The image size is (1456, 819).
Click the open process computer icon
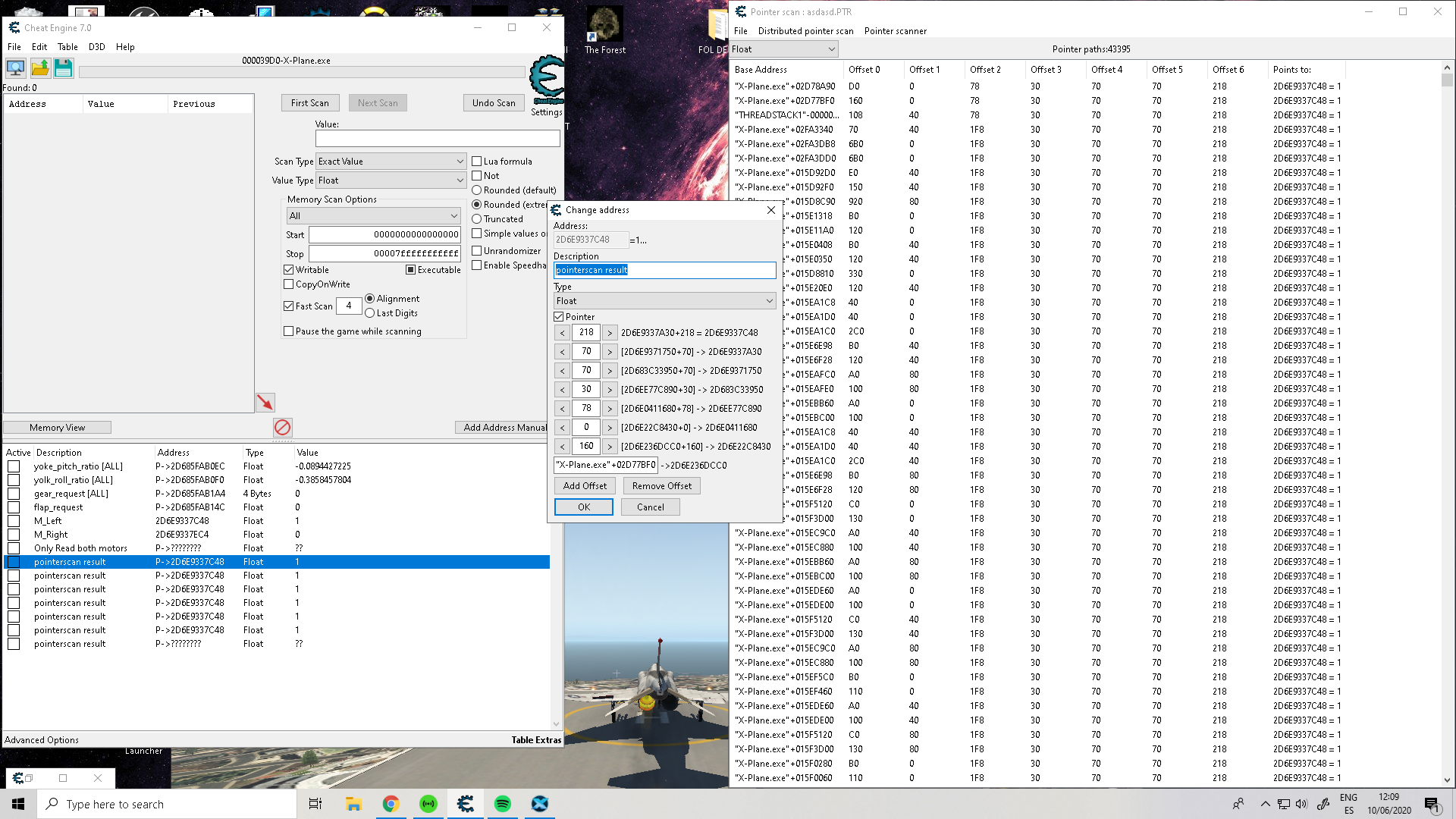[15, 68]
